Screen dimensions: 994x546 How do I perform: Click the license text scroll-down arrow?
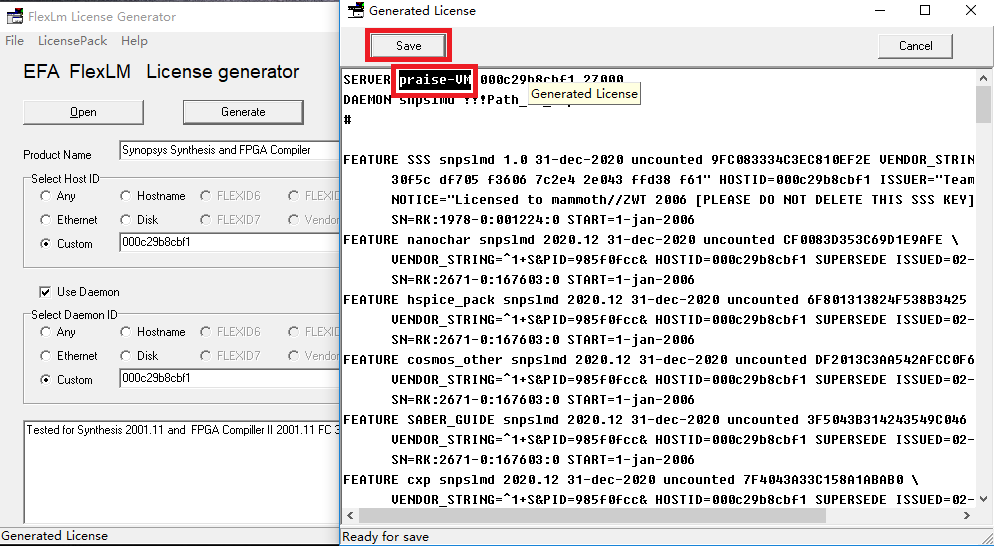[x=983, y=499]
